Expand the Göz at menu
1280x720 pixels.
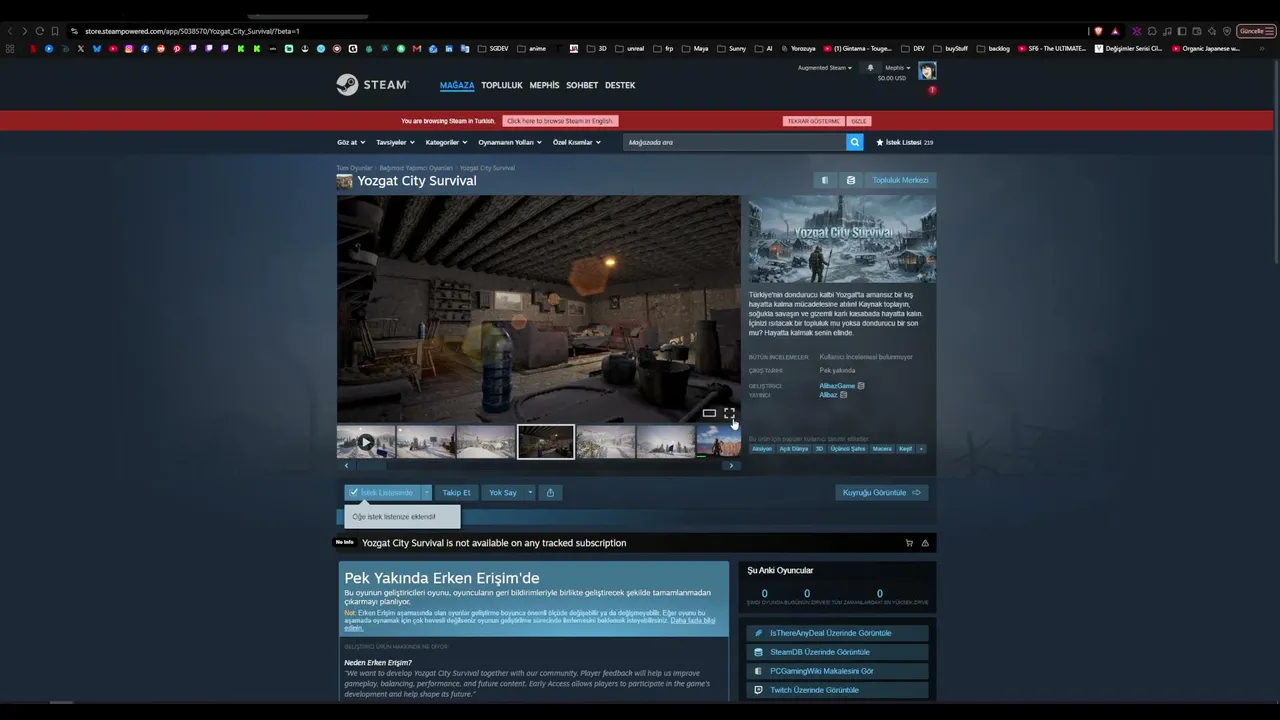tap(349, 142)
